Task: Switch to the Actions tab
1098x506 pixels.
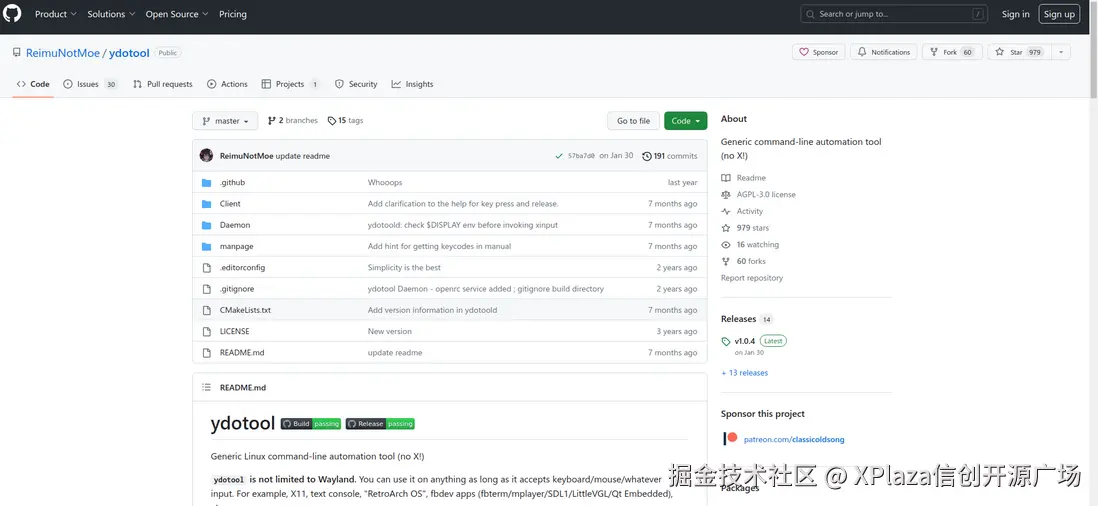Action: (x=227, y=84)
